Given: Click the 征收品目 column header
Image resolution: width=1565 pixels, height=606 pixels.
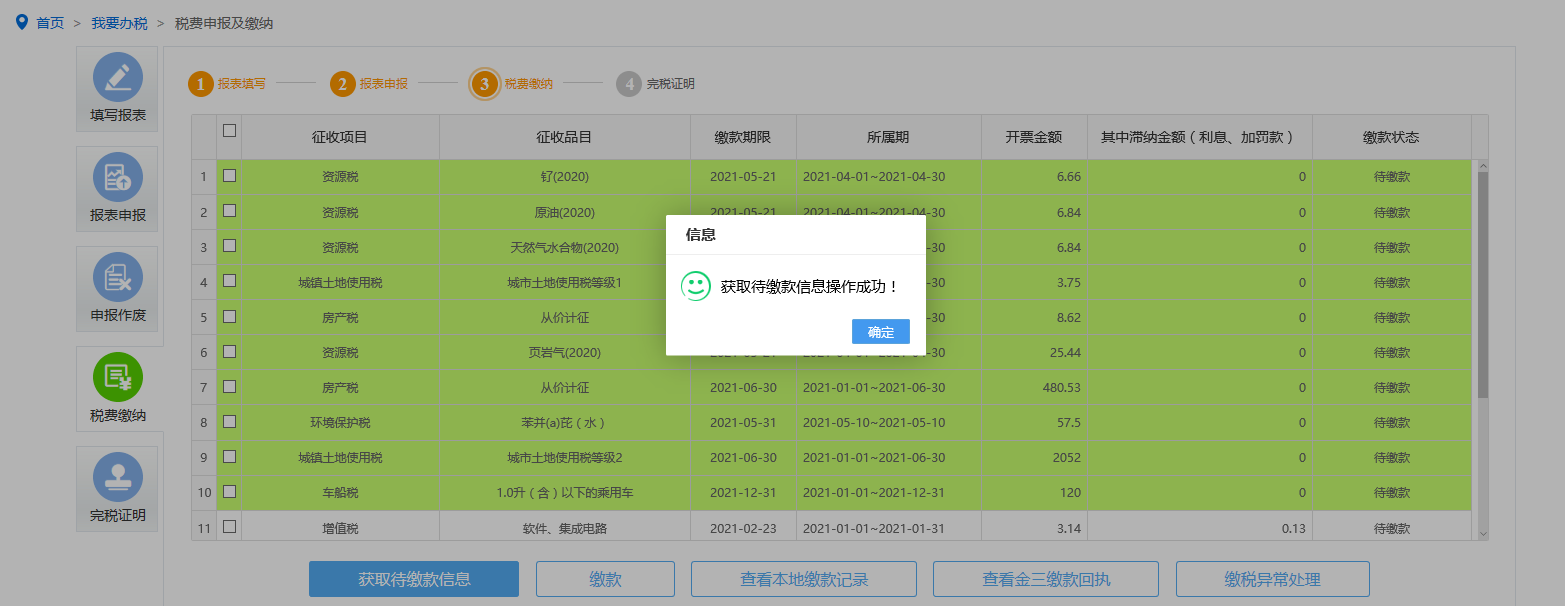Looking at the screenshot, I should pyautogui.click(x=565, y=137).
